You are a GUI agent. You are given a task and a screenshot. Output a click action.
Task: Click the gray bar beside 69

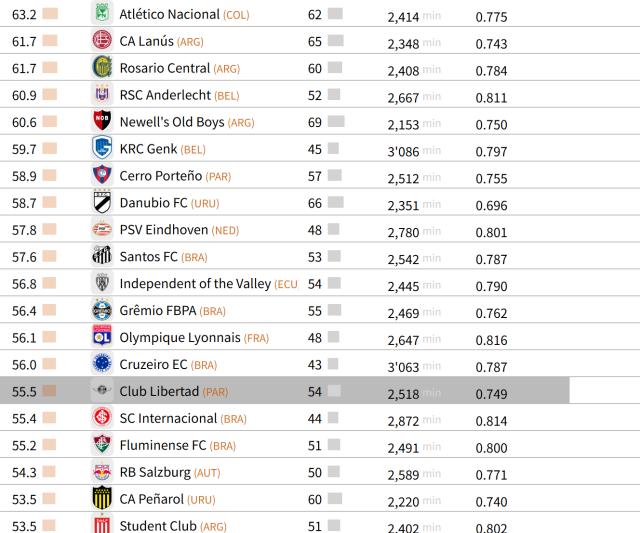[x=335, y=122]
